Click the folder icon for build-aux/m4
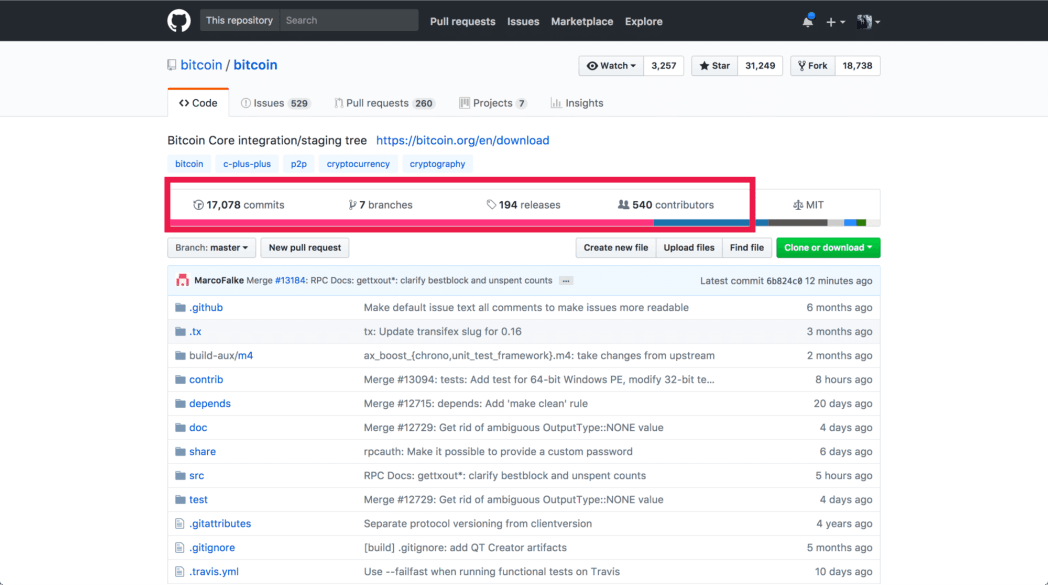 180,356
